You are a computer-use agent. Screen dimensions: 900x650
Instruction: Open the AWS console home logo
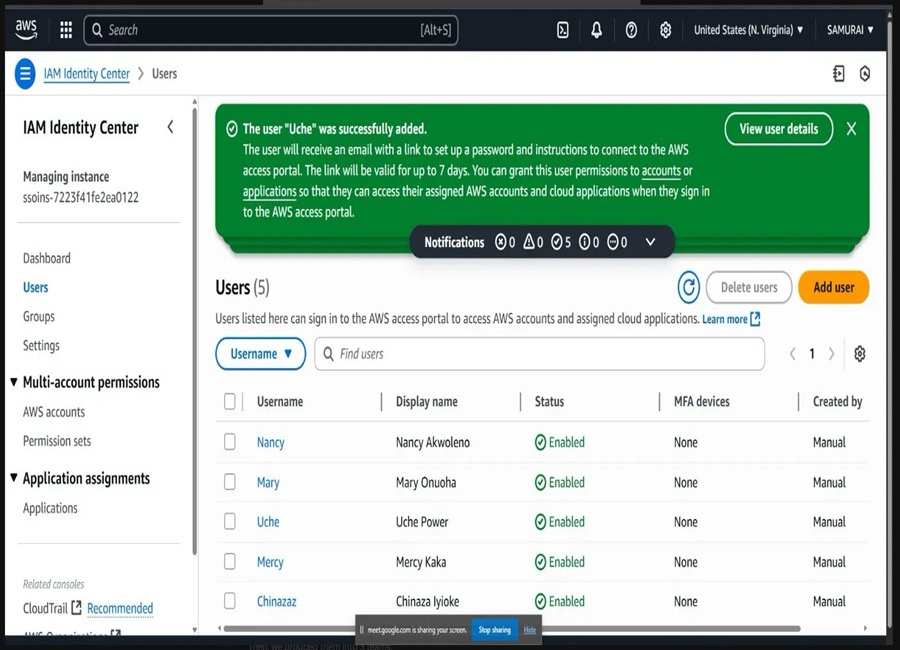click(x=26, y=30)
